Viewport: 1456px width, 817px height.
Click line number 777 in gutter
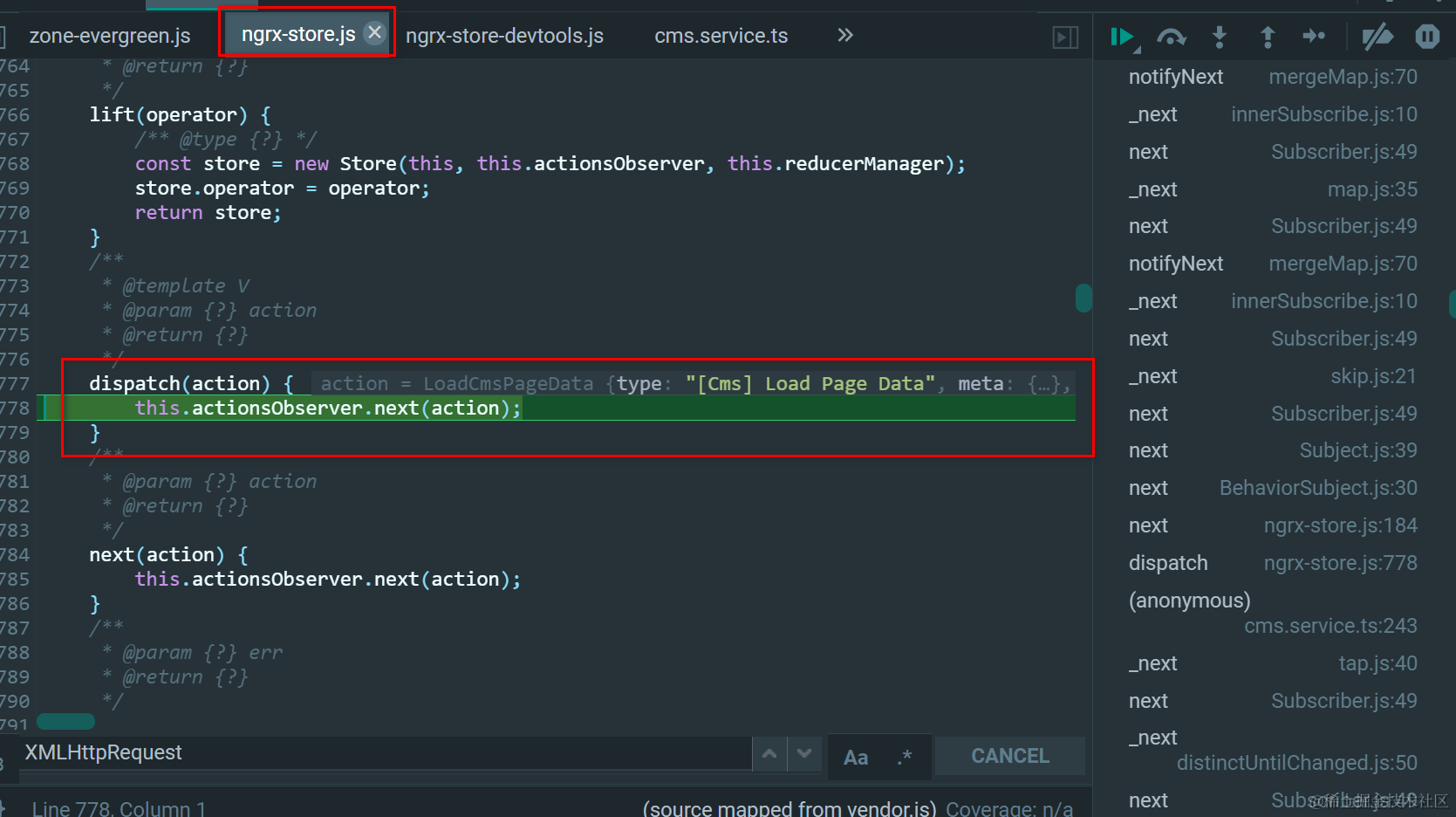point(15,383)
